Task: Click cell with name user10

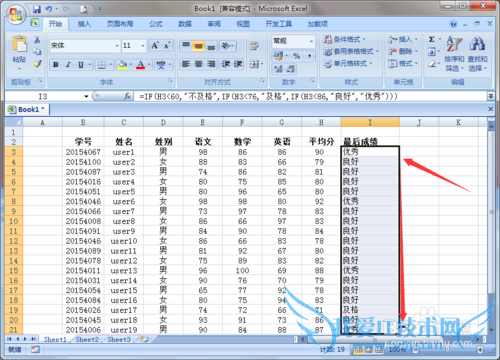Action: coord(124,241)
